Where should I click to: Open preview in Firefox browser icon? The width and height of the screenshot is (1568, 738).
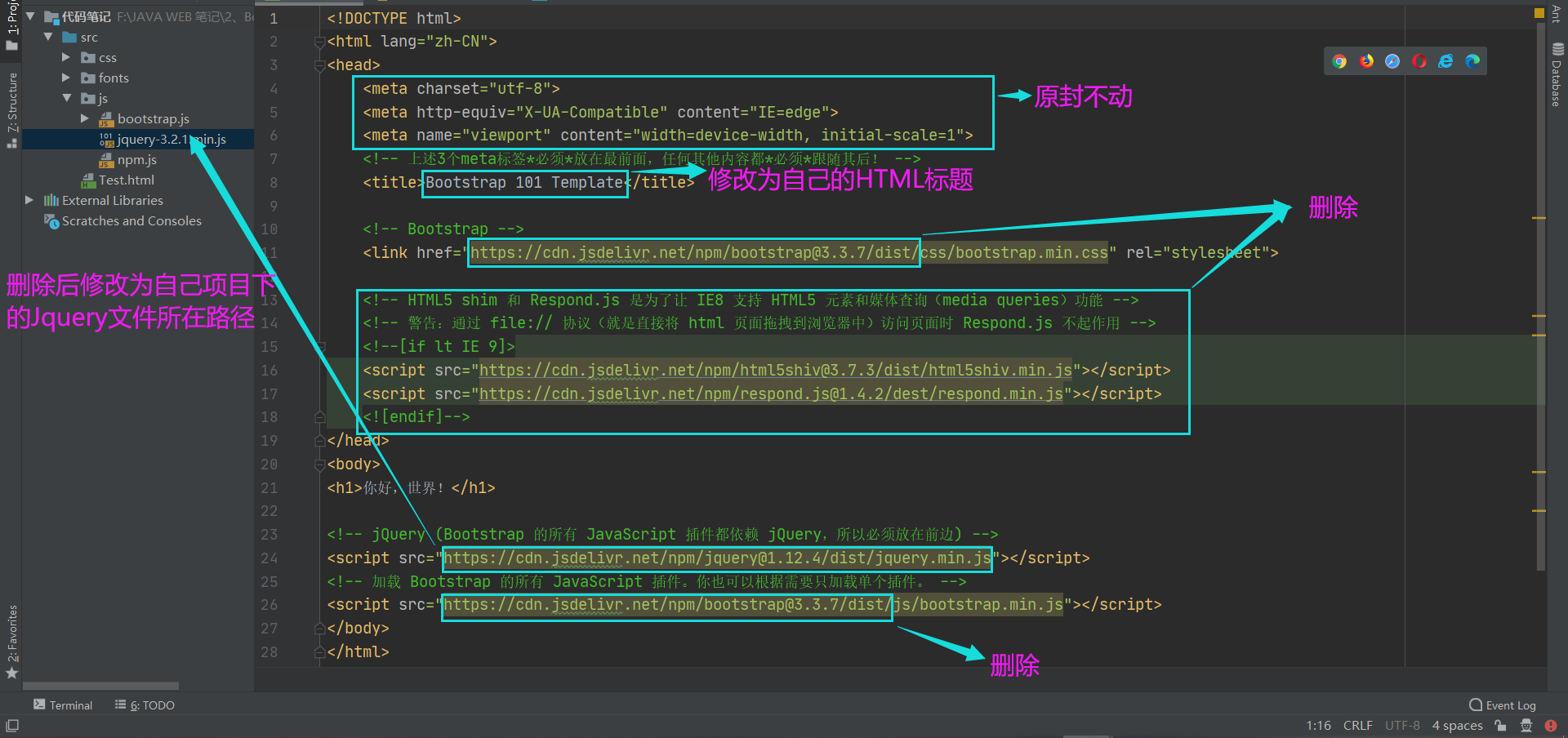coord(1366,61)
